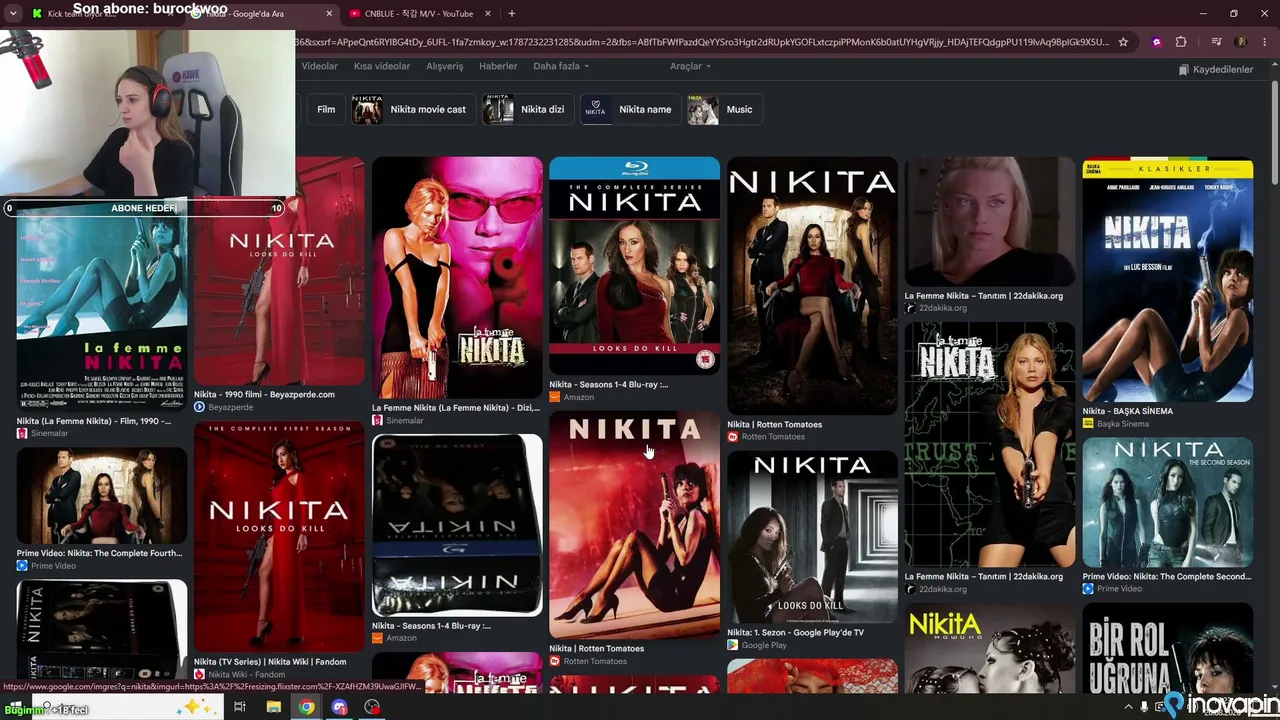Open the Nikita 1990 filmi Beyazperde image
Screen dimensions: 1280x720
coord(279,270)
